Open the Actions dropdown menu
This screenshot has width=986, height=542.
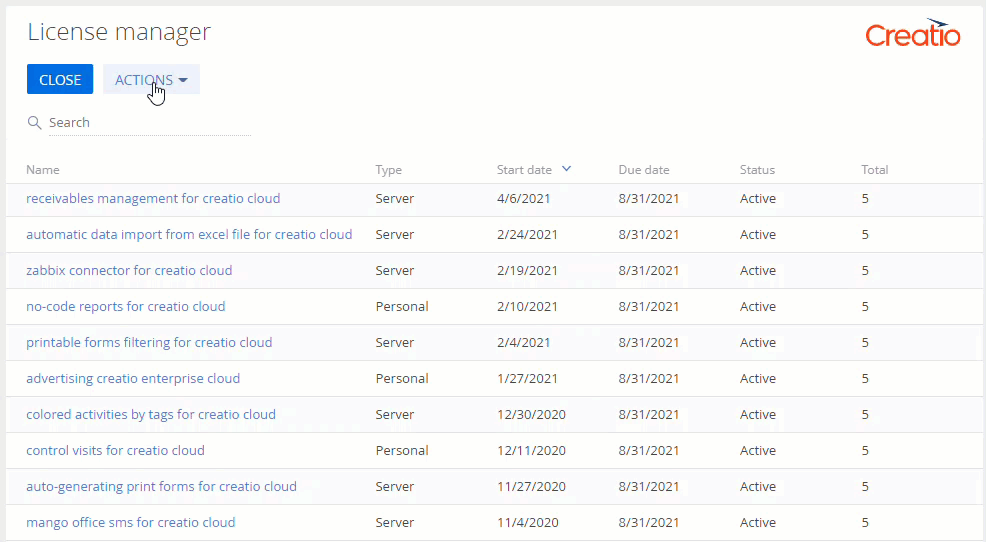tap(151, 80)
